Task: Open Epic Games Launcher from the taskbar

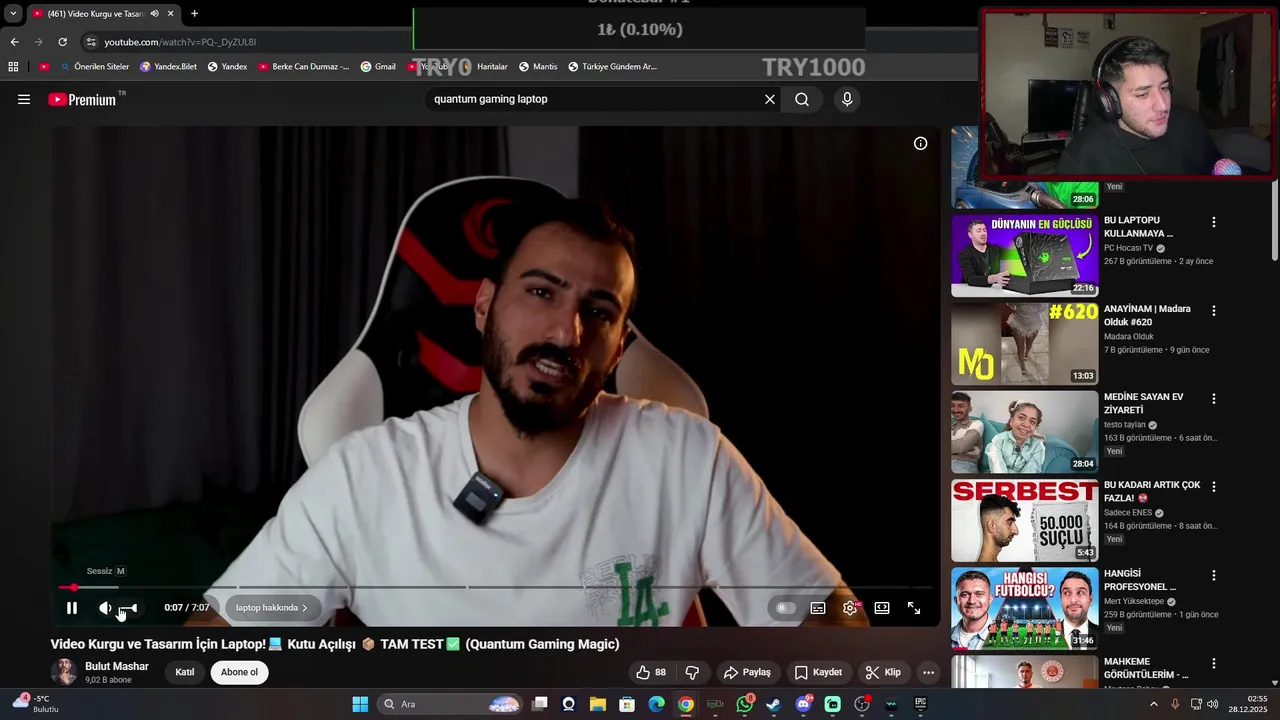Action: point(920,704)
